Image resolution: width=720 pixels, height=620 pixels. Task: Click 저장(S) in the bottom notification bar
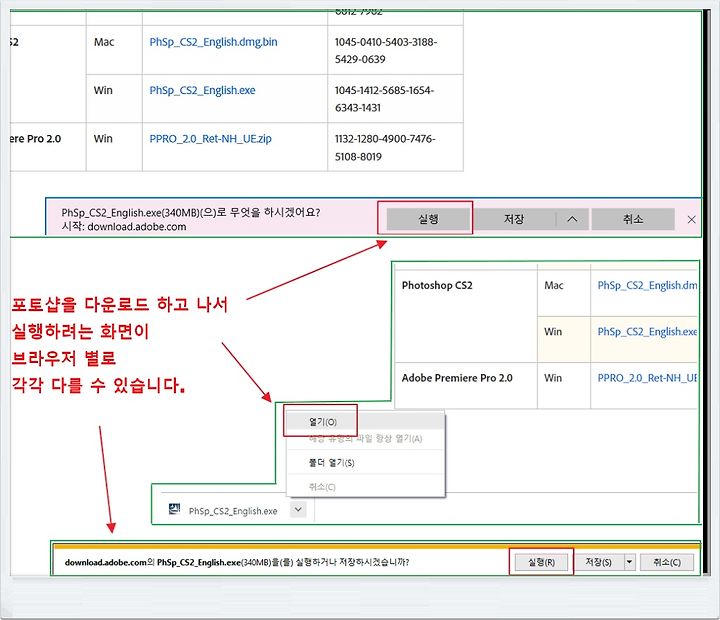pyautogui.click(x=598, y=562)
